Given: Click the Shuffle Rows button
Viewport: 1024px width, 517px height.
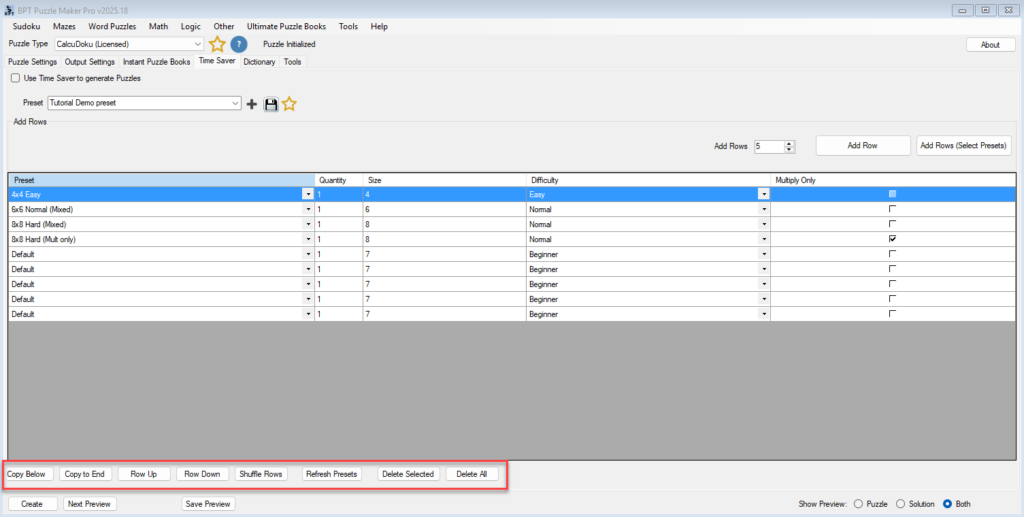Looking at the screenshot, I should (x=261, y=474).
